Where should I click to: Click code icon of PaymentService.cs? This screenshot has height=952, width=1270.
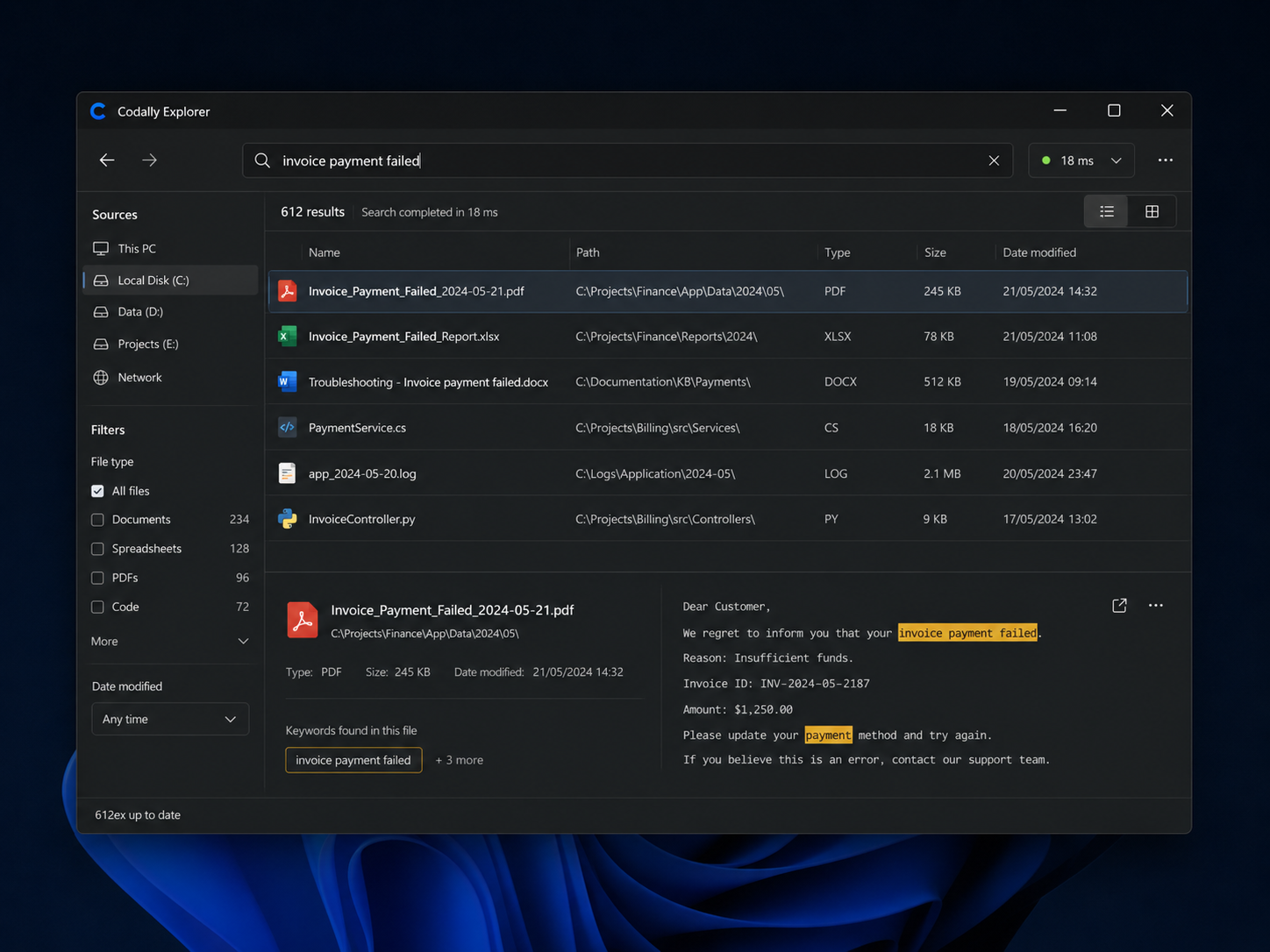click(287, 428)
